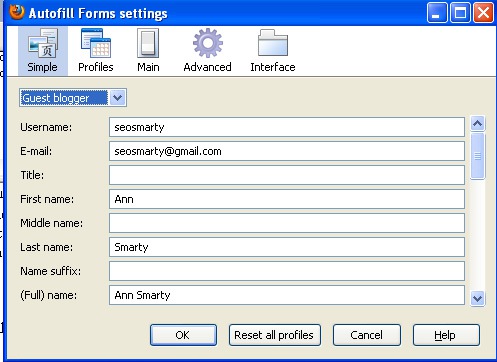Maximize the Autofill Forms settings window
This screenshot has height=362, width=497.
tap(460, 13)
